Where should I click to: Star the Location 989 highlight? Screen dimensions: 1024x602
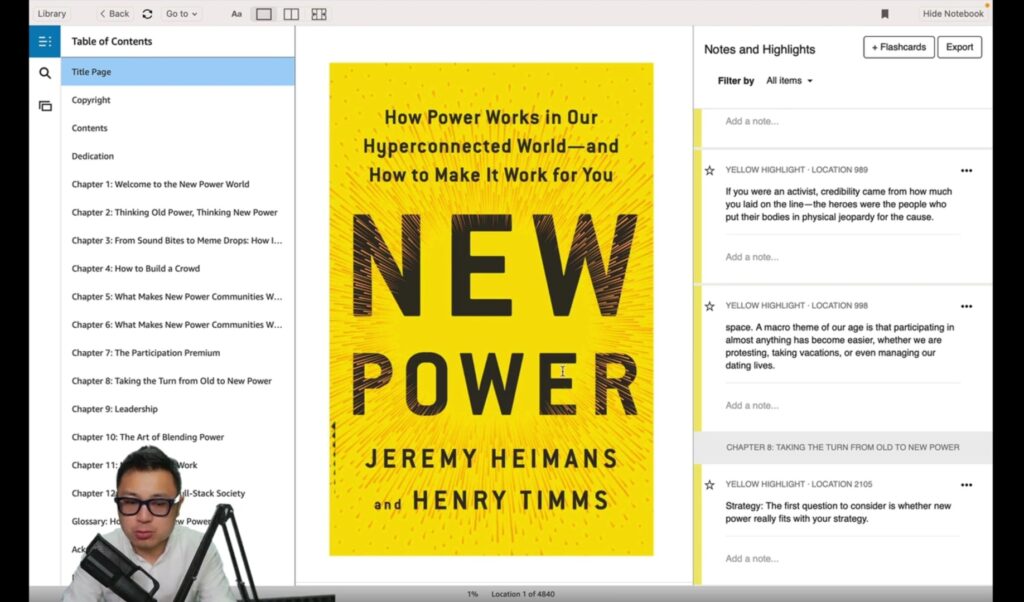pyautogui.click(x=710, y=170)
